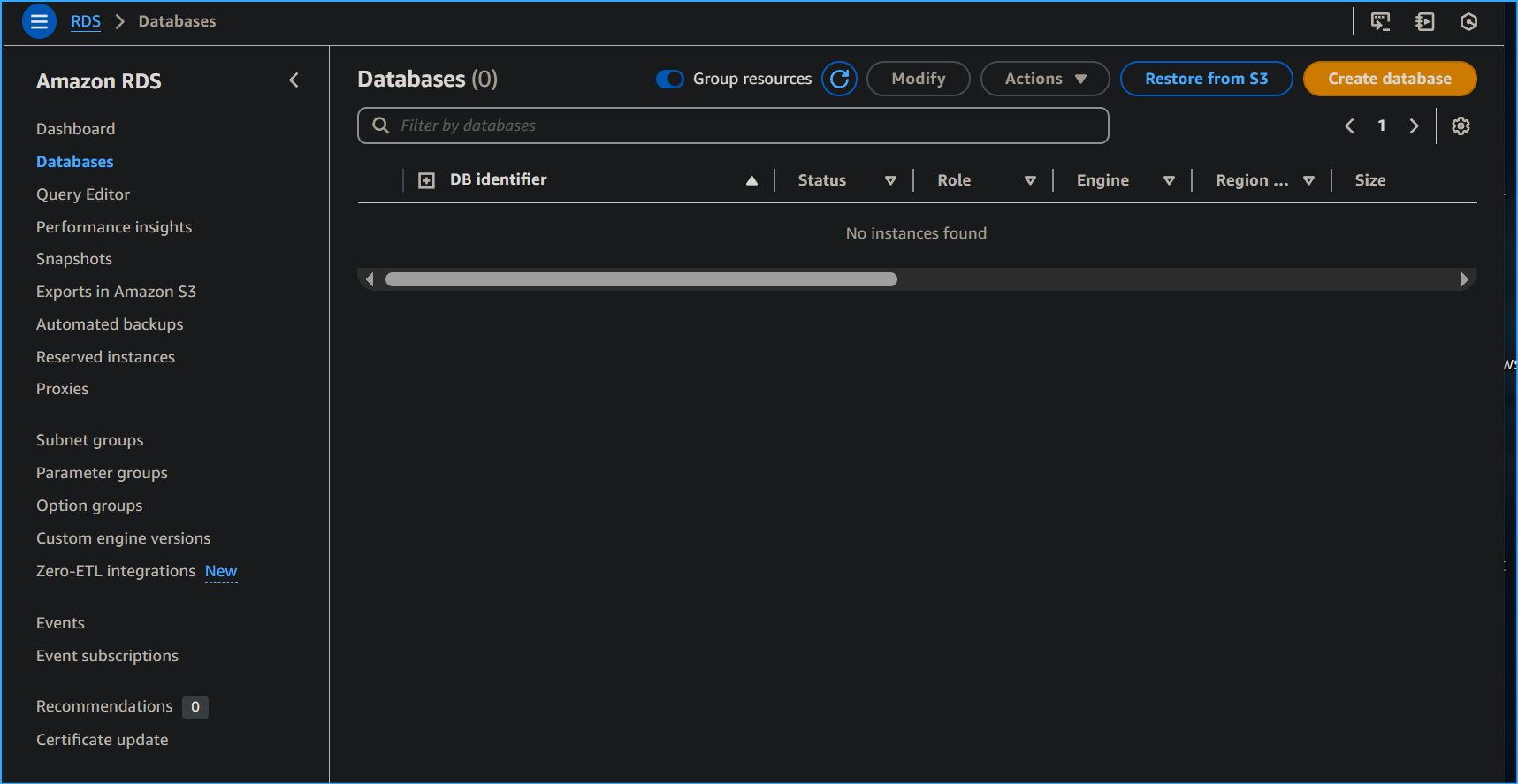Click page number 1
Screen dimensions: 1518x784
(1381, 126)
